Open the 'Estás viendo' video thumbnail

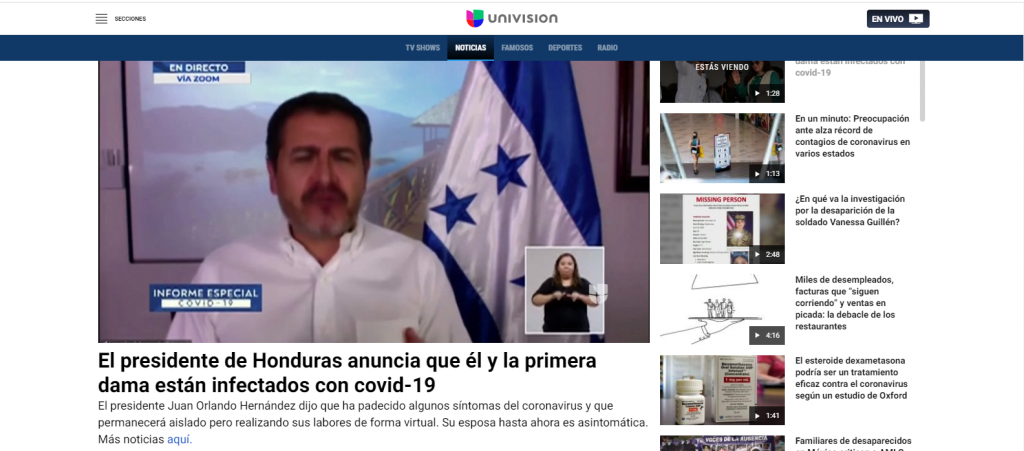click(722, 82)
